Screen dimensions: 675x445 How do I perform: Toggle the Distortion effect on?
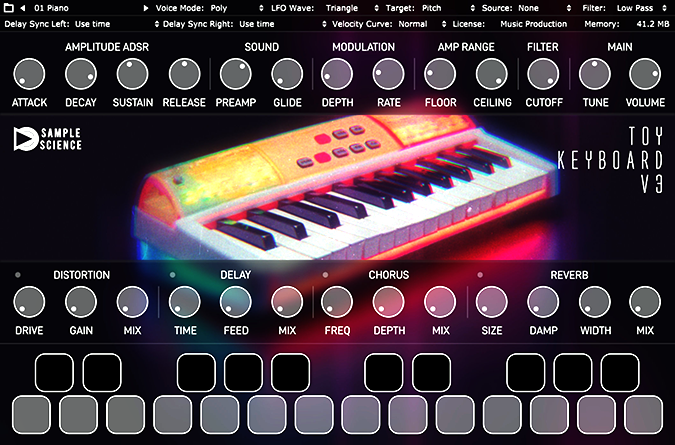coord(18,275)
